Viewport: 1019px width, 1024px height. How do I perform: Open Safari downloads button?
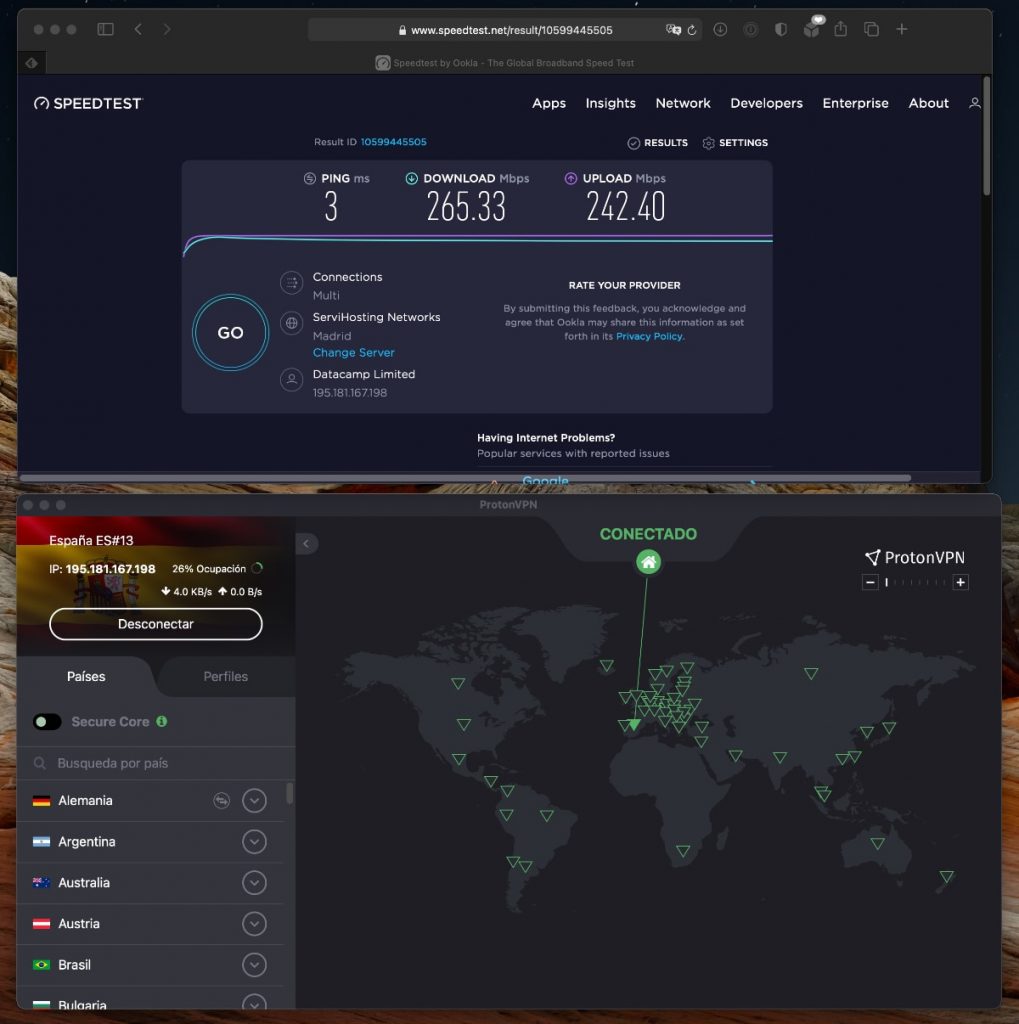720,29
